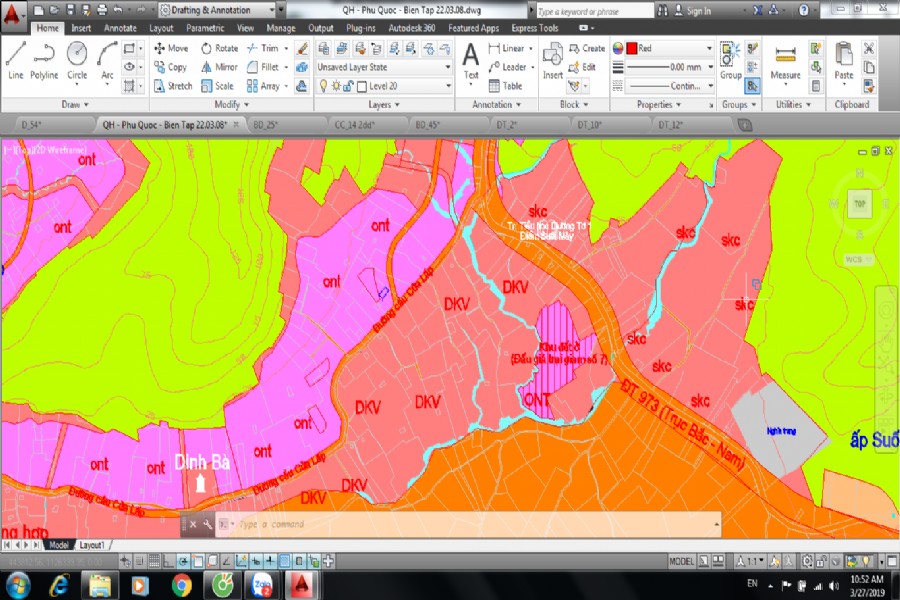Open the Array tool
Screen dimensions: 900x600
point(263,86)
